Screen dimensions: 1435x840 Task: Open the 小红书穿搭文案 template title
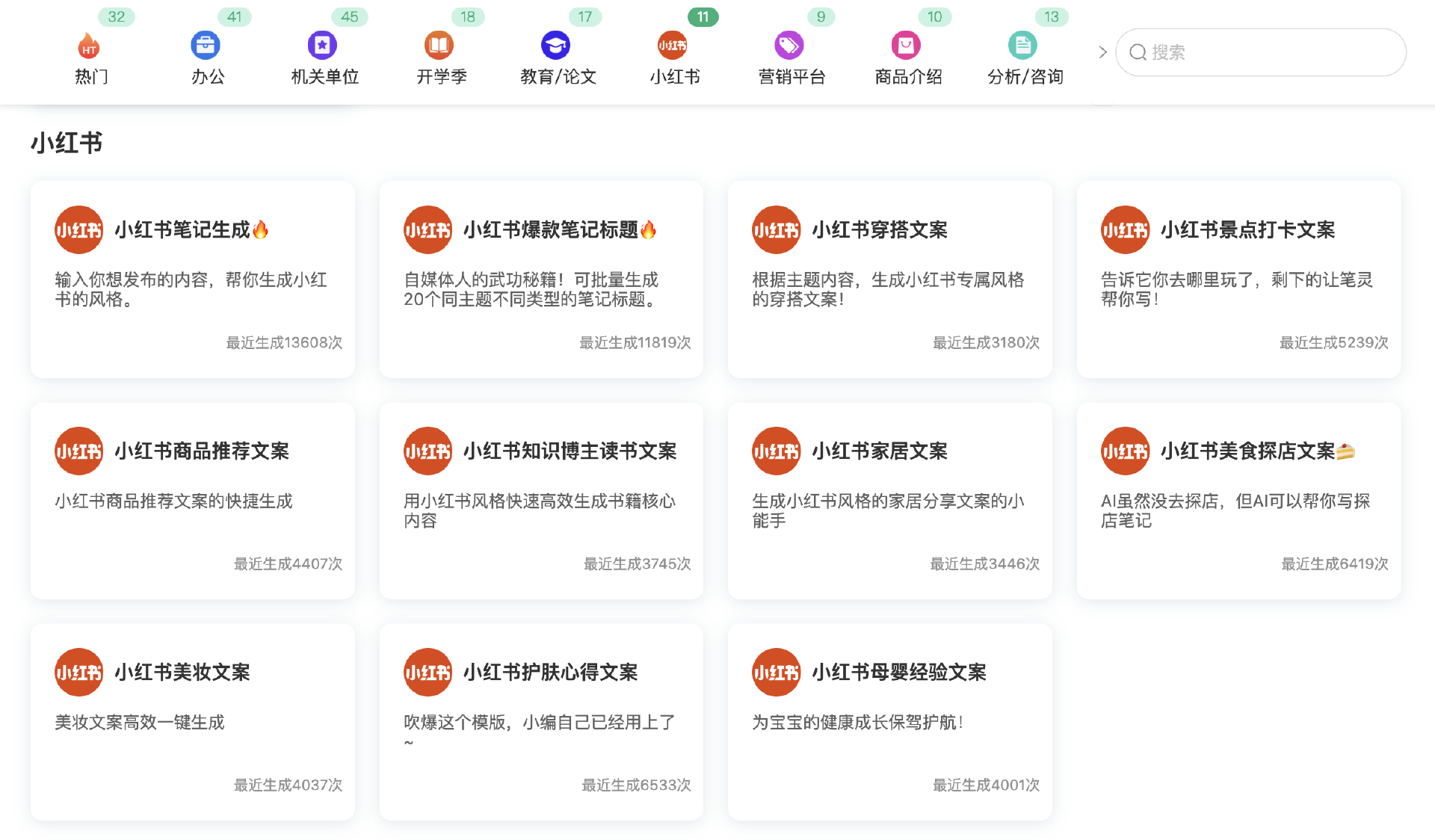point(880,229)
